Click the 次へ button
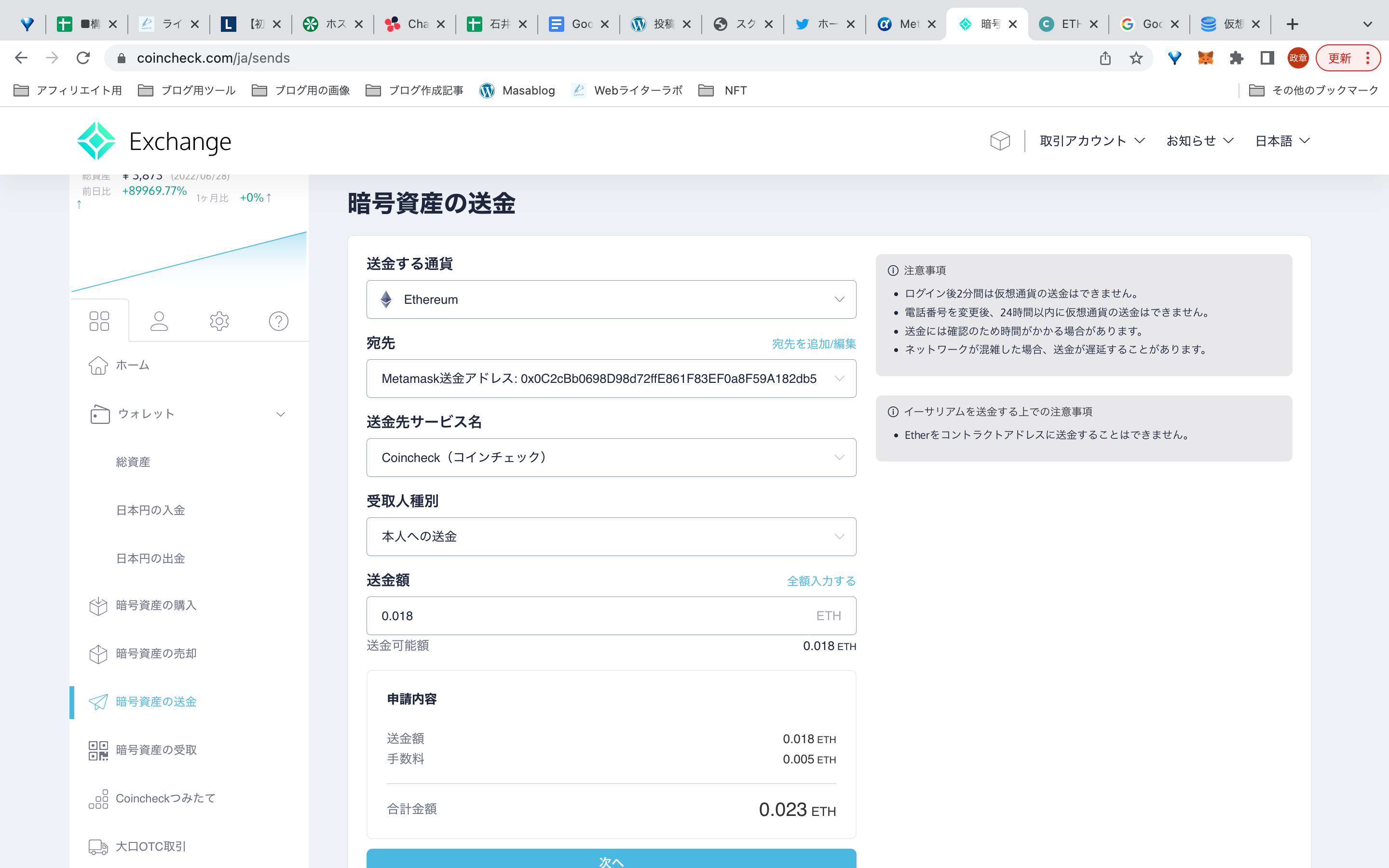This screenshot has height=868, width=1389. (x=611, y=859)
